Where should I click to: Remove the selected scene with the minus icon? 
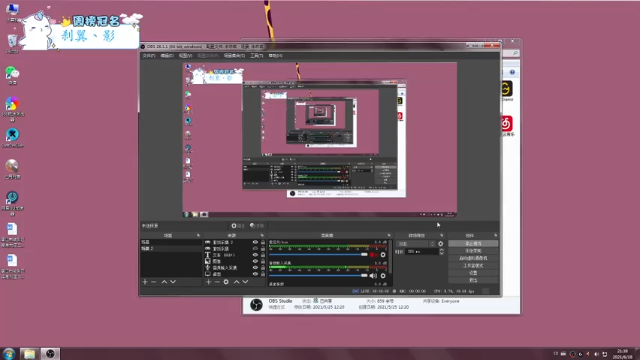pos(153,282)
